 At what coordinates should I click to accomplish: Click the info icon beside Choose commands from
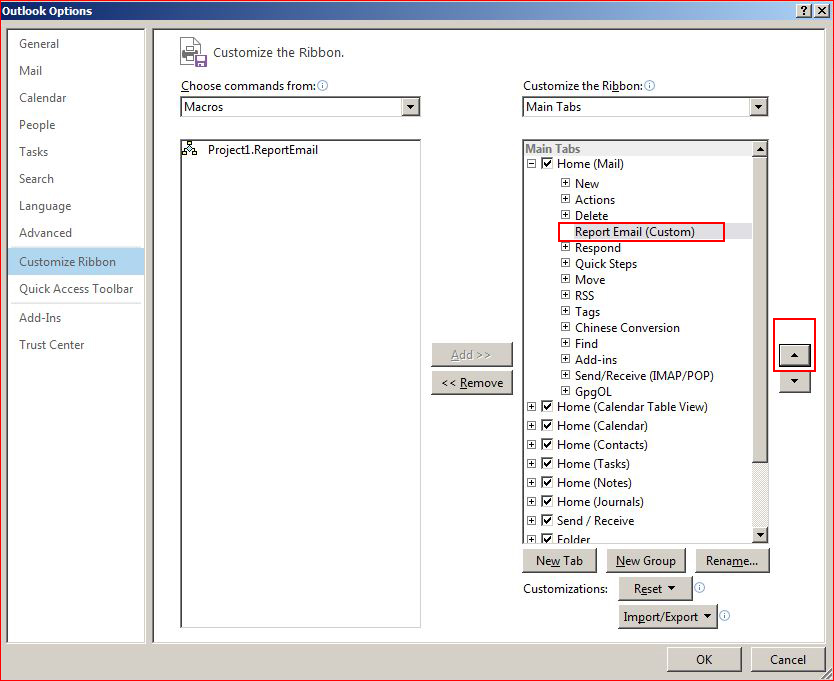click(322, 86)
